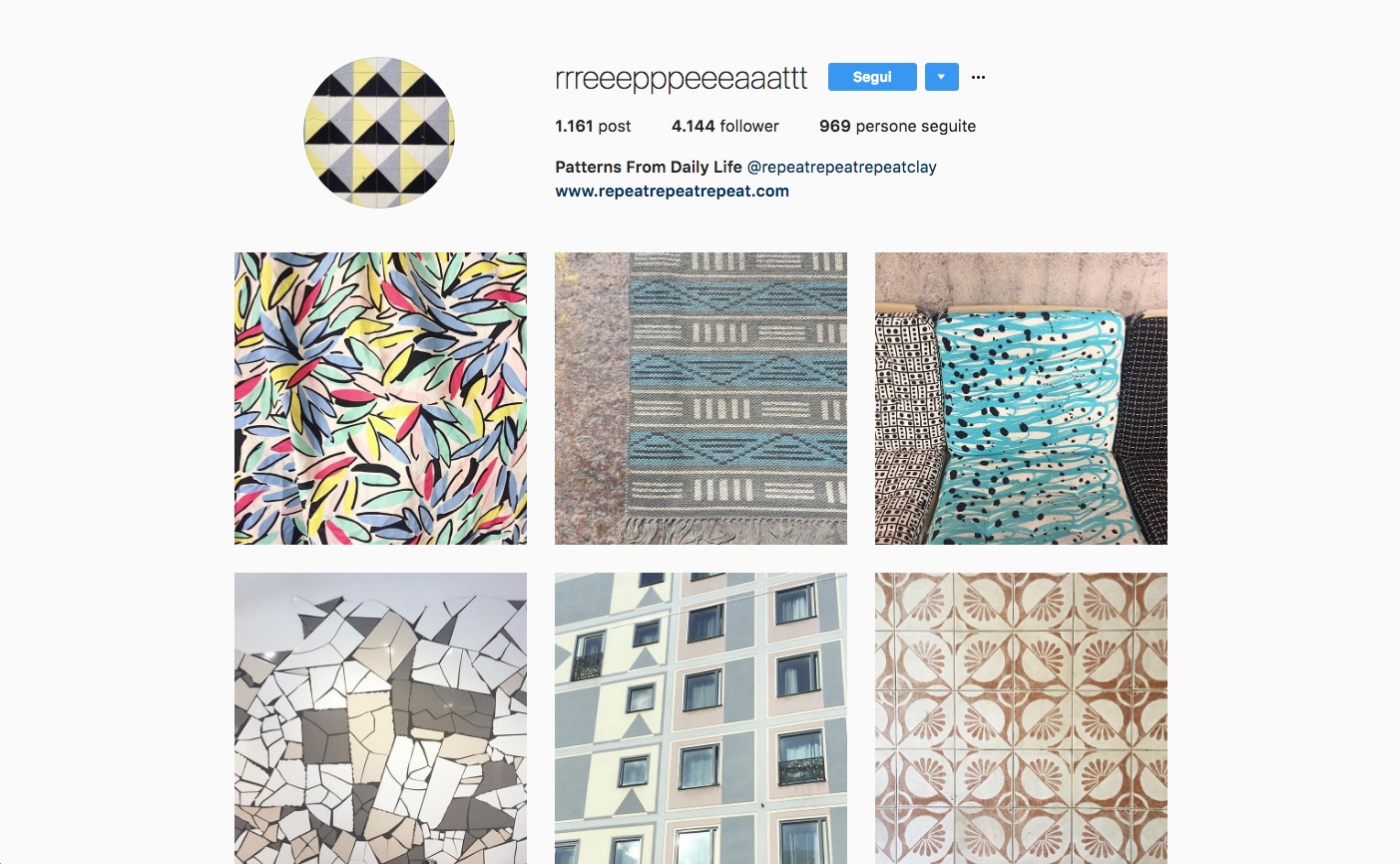Open the pastel building facade post
Screen dimensions: 1400x864
(700, 718)
